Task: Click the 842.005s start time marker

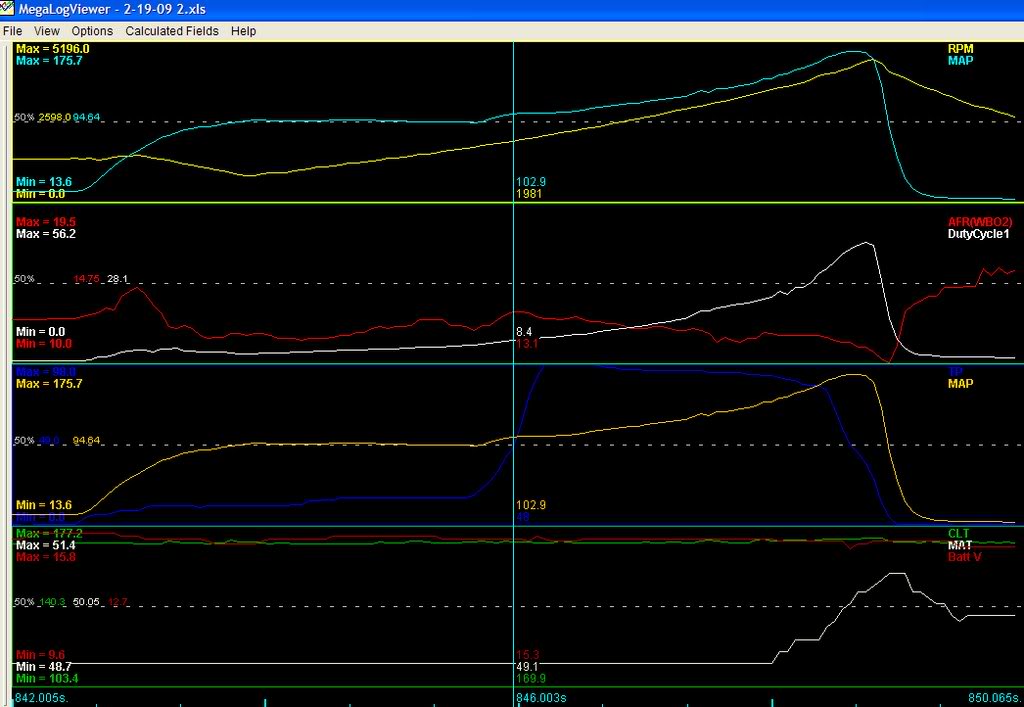Action: pos(38,696)
